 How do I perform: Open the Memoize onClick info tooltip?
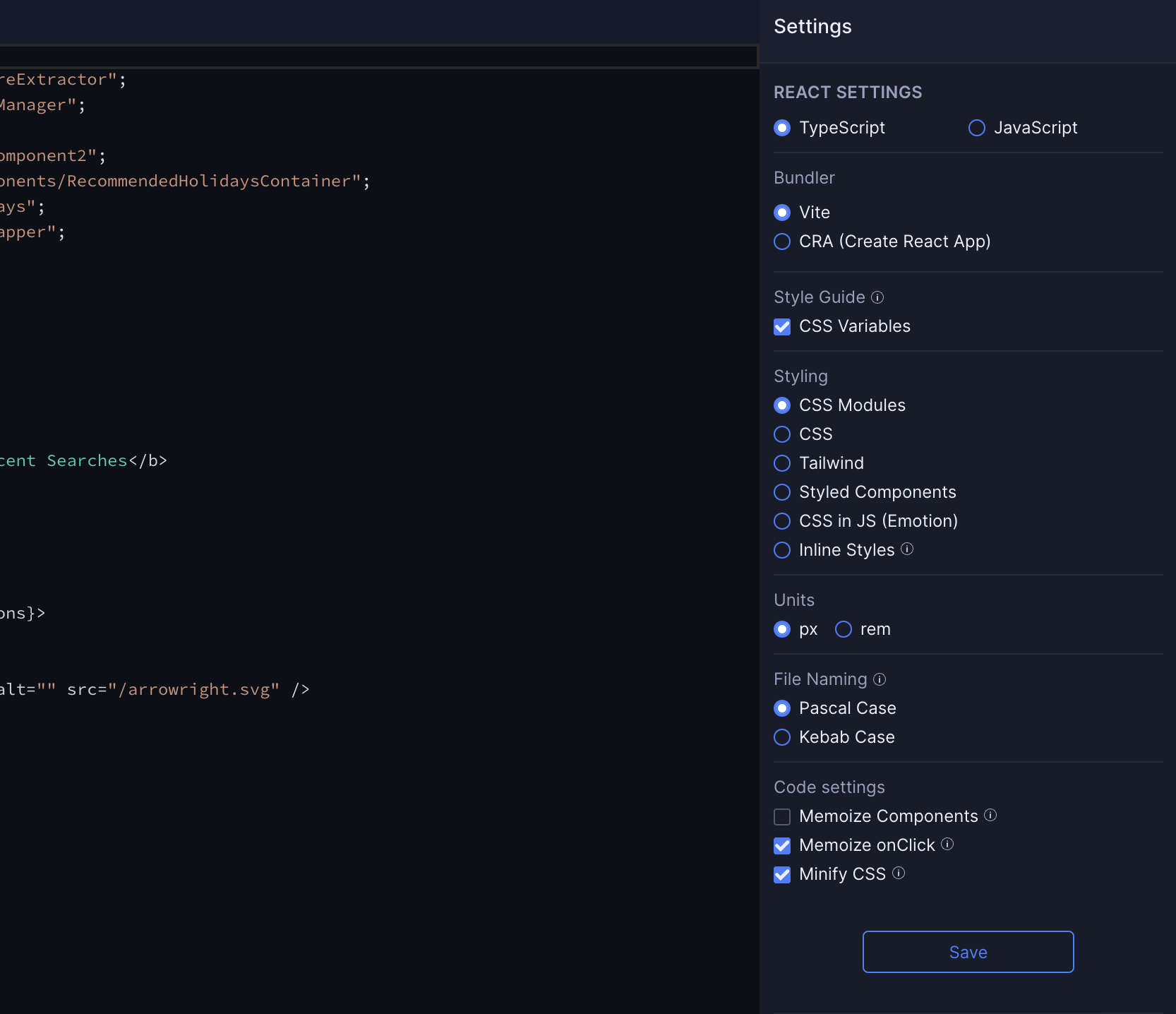(949, 844)
